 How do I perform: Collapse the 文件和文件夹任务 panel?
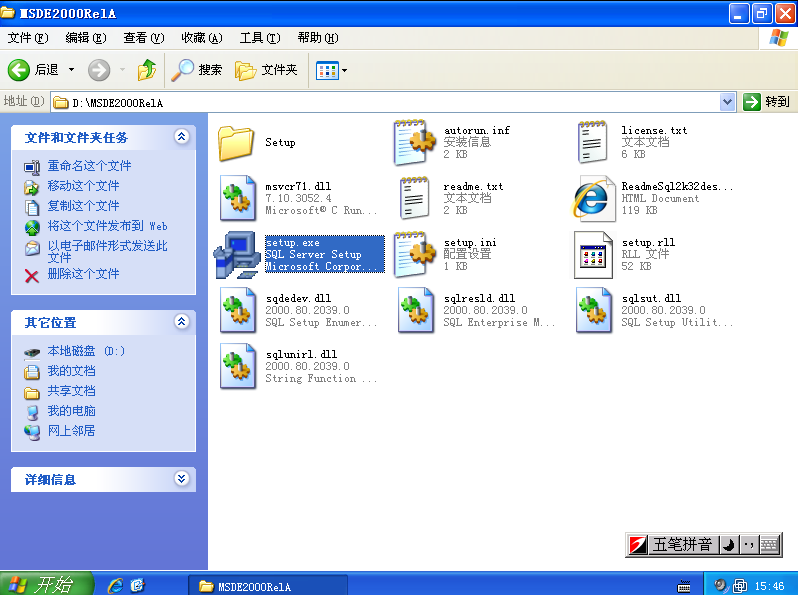coord(182,136)
